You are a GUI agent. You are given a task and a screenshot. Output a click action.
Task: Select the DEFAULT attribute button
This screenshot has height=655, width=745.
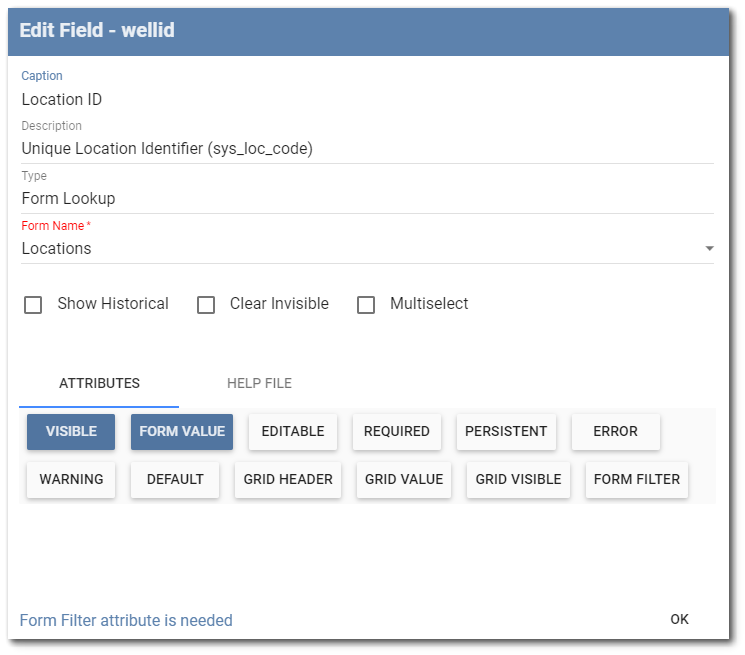(x=175, y=479)
